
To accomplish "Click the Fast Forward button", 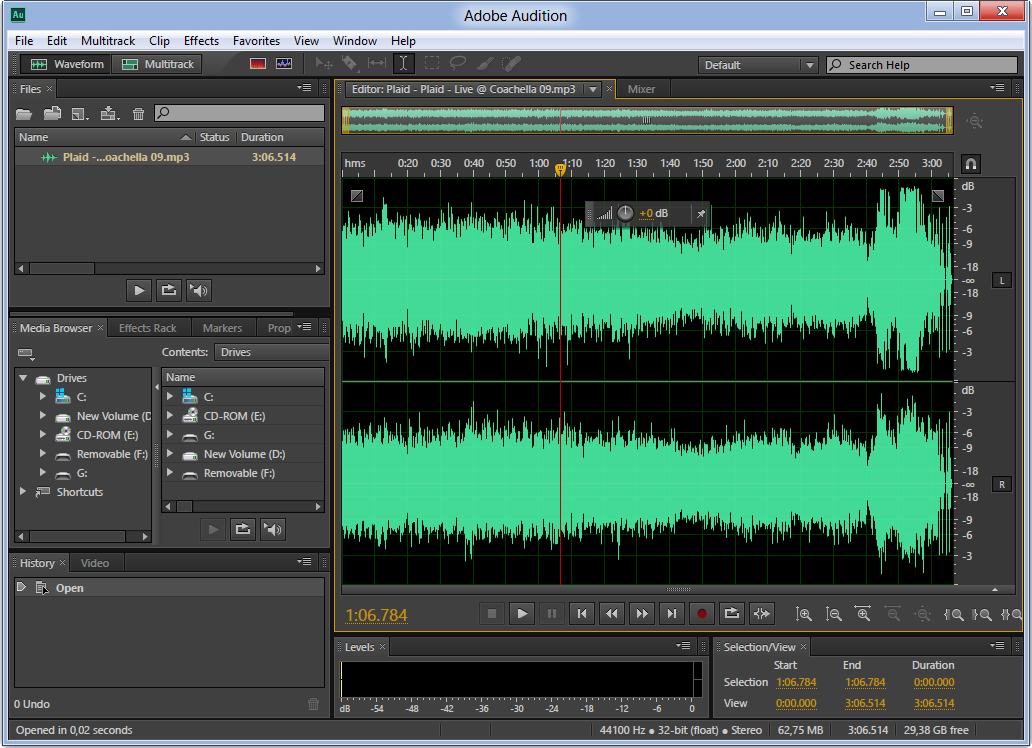I will pos(642,614).
